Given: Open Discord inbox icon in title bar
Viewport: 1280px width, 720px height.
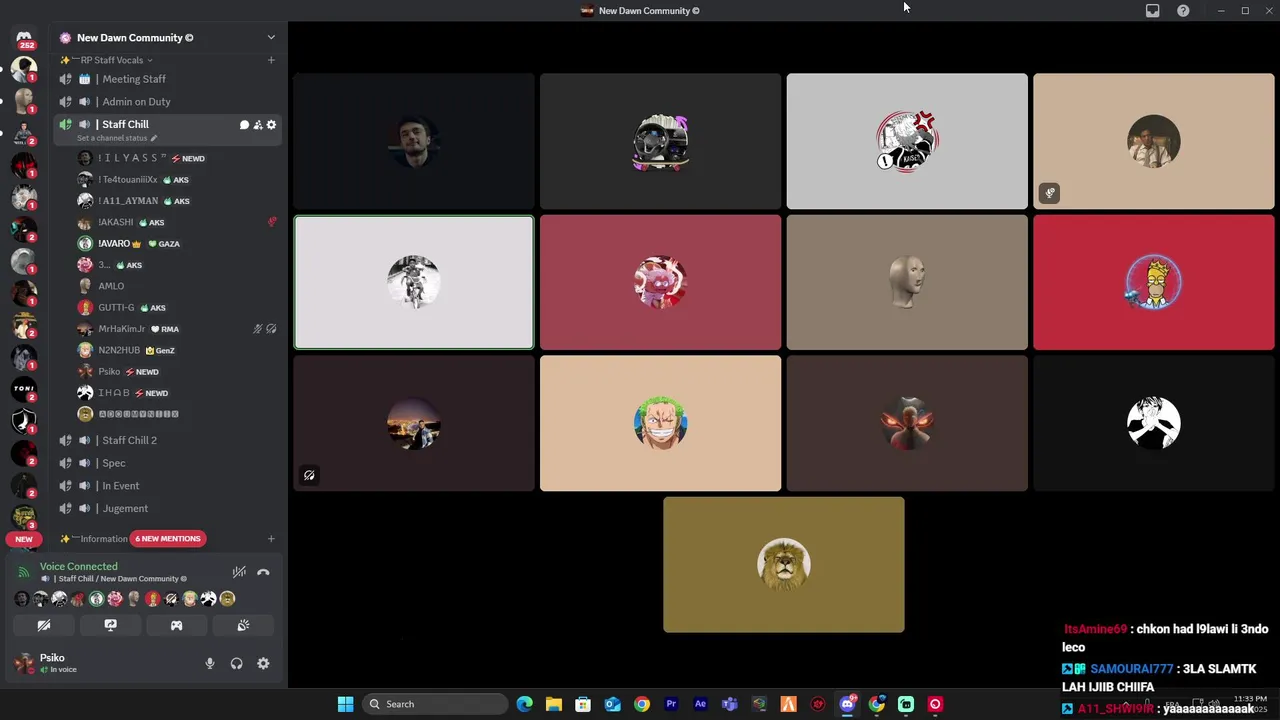Looking at the screenshot, I should pos(1152,11).
